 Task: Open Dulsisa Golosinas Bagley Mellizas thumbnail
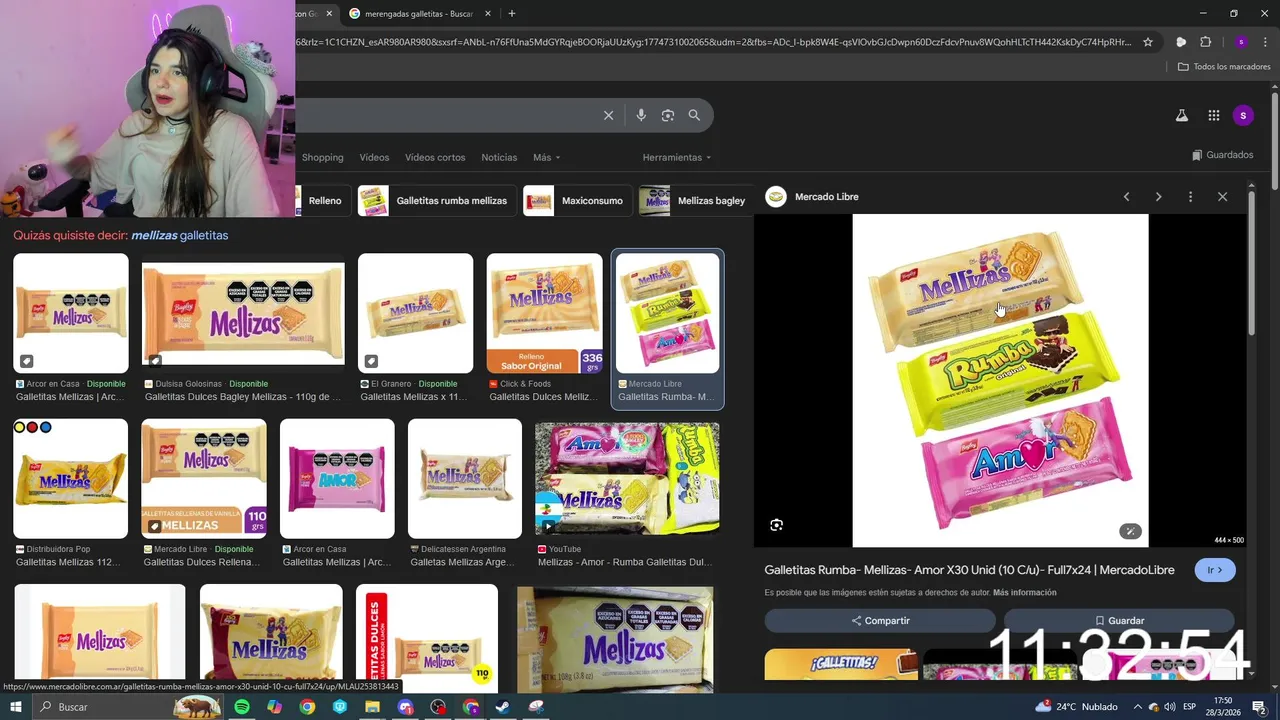(243, 314)
